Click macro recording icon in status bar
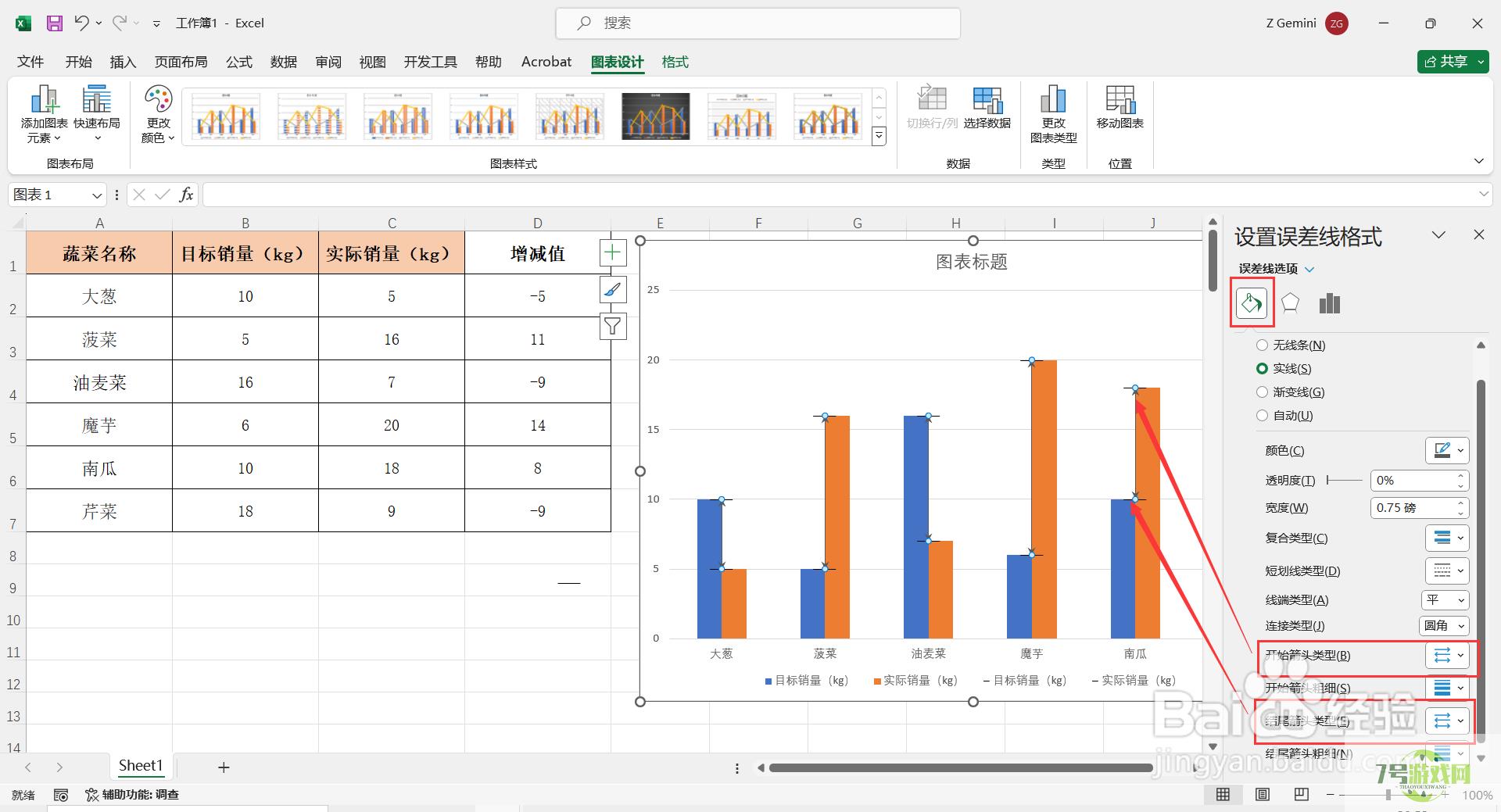This screenshot has width=1501, height=812. click(60, 795)
